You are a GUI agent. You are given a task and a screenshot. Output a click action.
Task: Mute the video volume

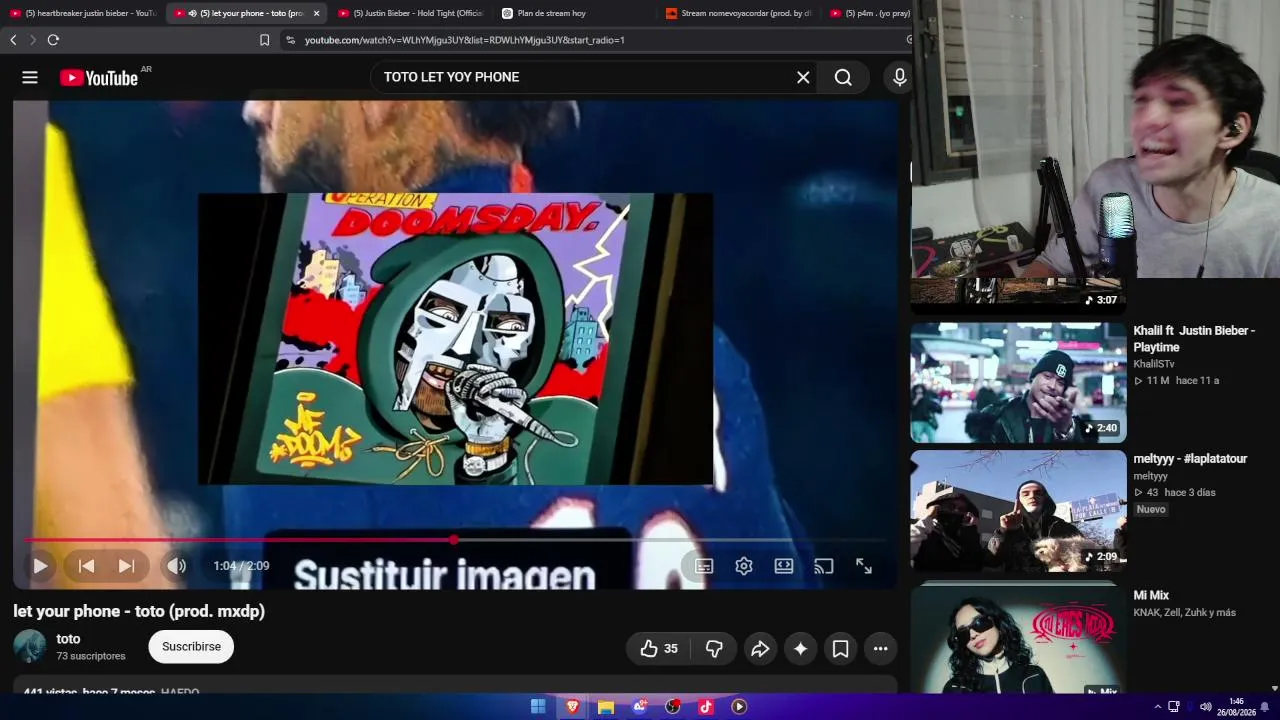[177, 566]
